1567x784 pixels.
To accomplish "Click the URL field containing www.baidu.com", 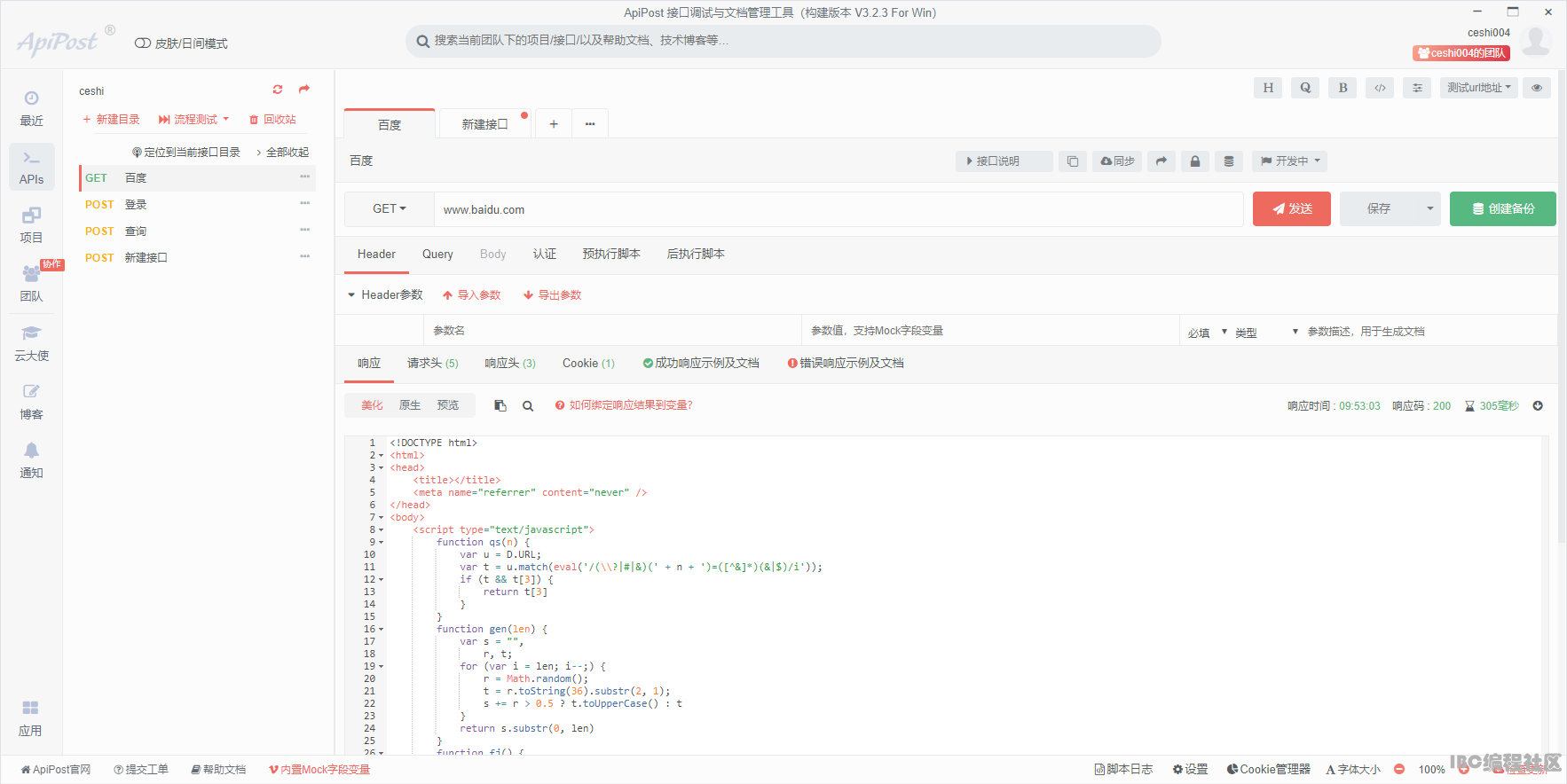I will point(839,210).
